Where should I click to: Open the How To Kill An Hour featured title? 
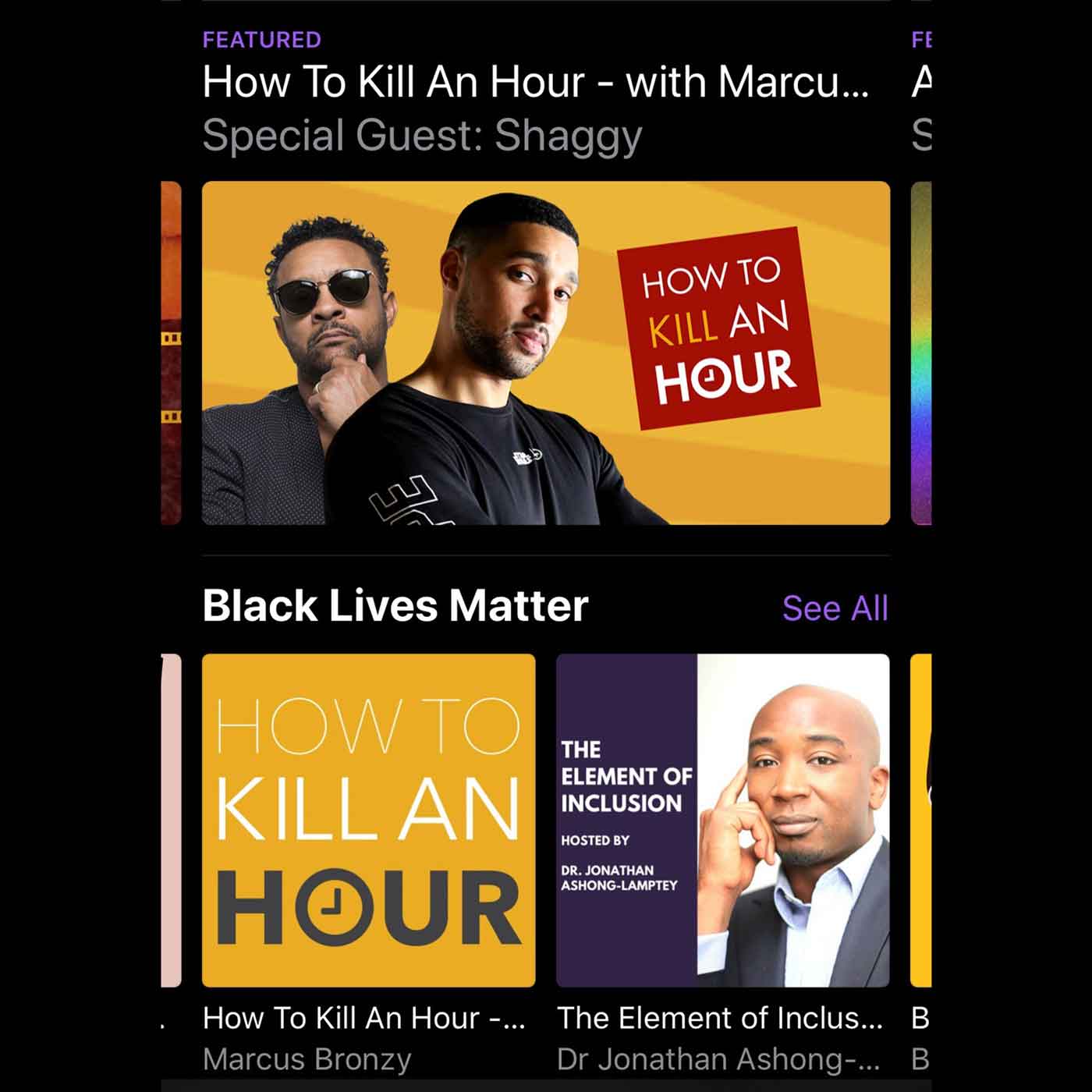[x=535, y=82]
